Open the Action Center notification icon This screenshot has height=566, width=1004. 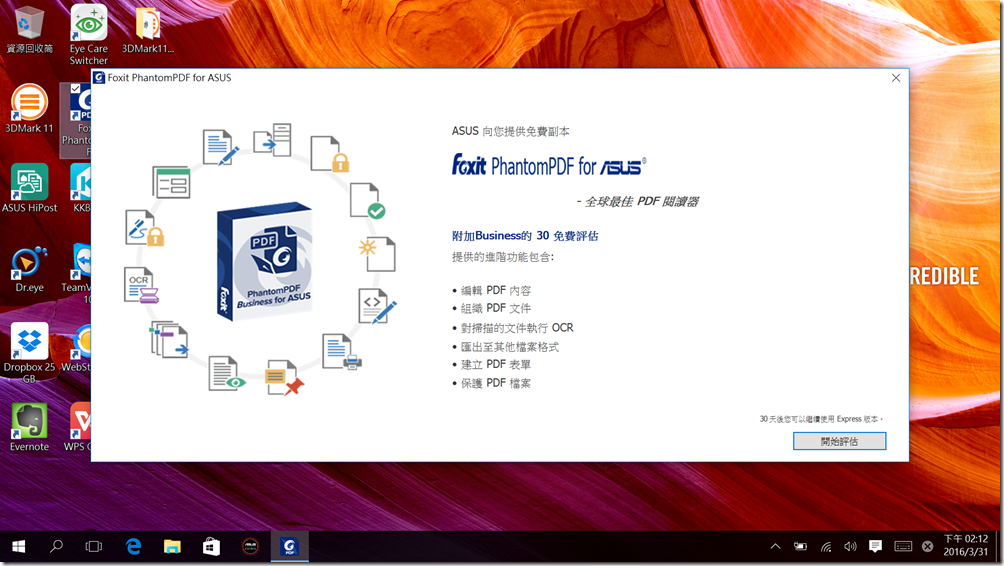click(875, 546)
